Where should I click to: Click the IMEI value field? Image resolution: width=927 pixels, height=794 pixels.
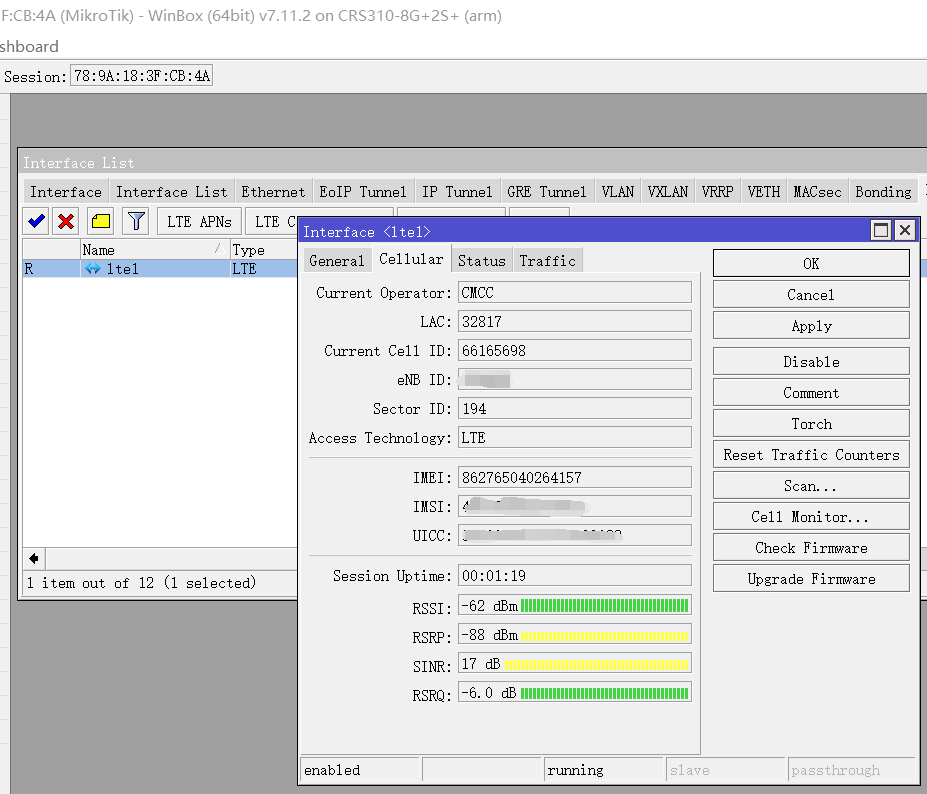(x=574, y=478)
